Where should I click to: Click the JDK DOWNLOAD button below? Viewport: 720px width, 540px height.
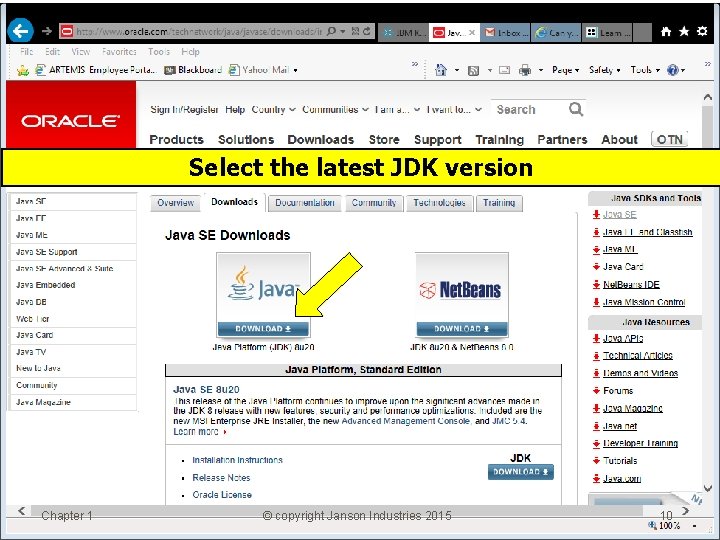521,472
